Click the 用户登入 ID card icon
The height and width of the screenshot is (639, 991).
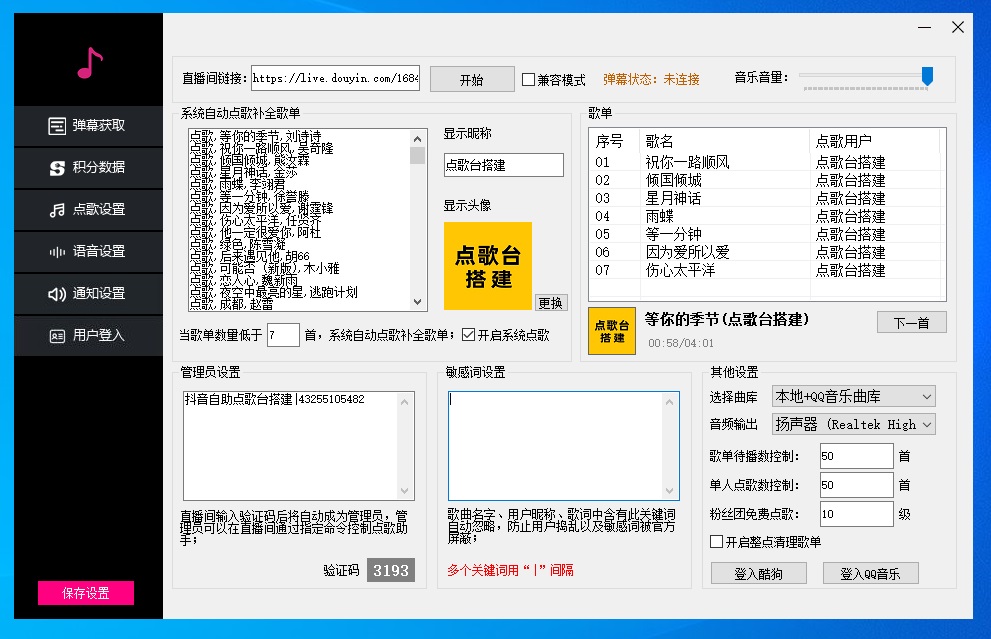pos(57,336)
